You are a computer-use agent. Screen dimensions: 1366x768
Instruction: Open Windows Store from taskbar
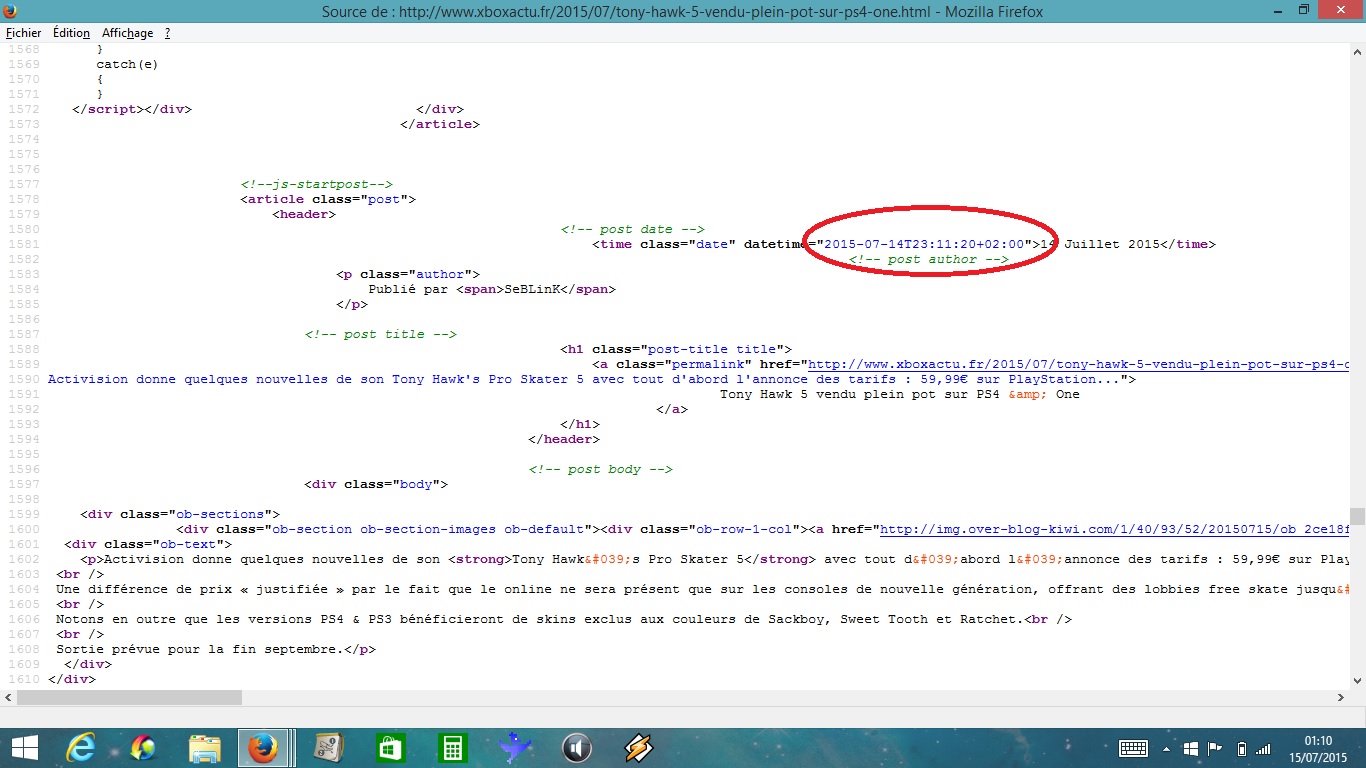point(390,748)
